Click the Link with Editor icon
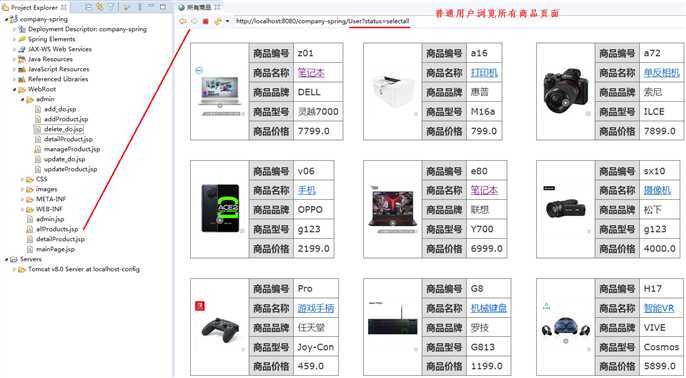Screen dimensions: 686x378 100,7
